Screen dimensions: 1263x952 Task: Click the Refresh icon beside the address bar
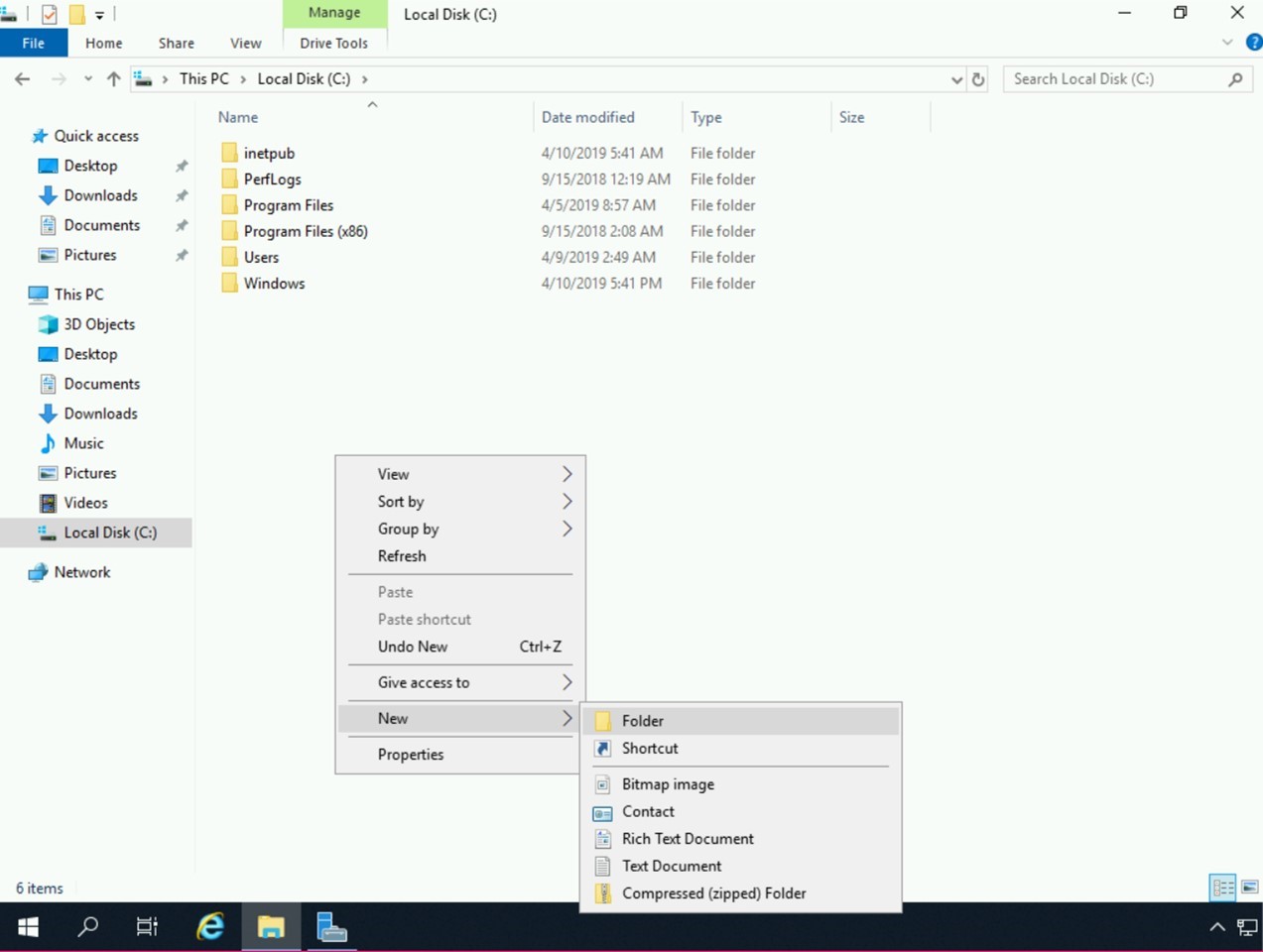(x=978, y=79)
